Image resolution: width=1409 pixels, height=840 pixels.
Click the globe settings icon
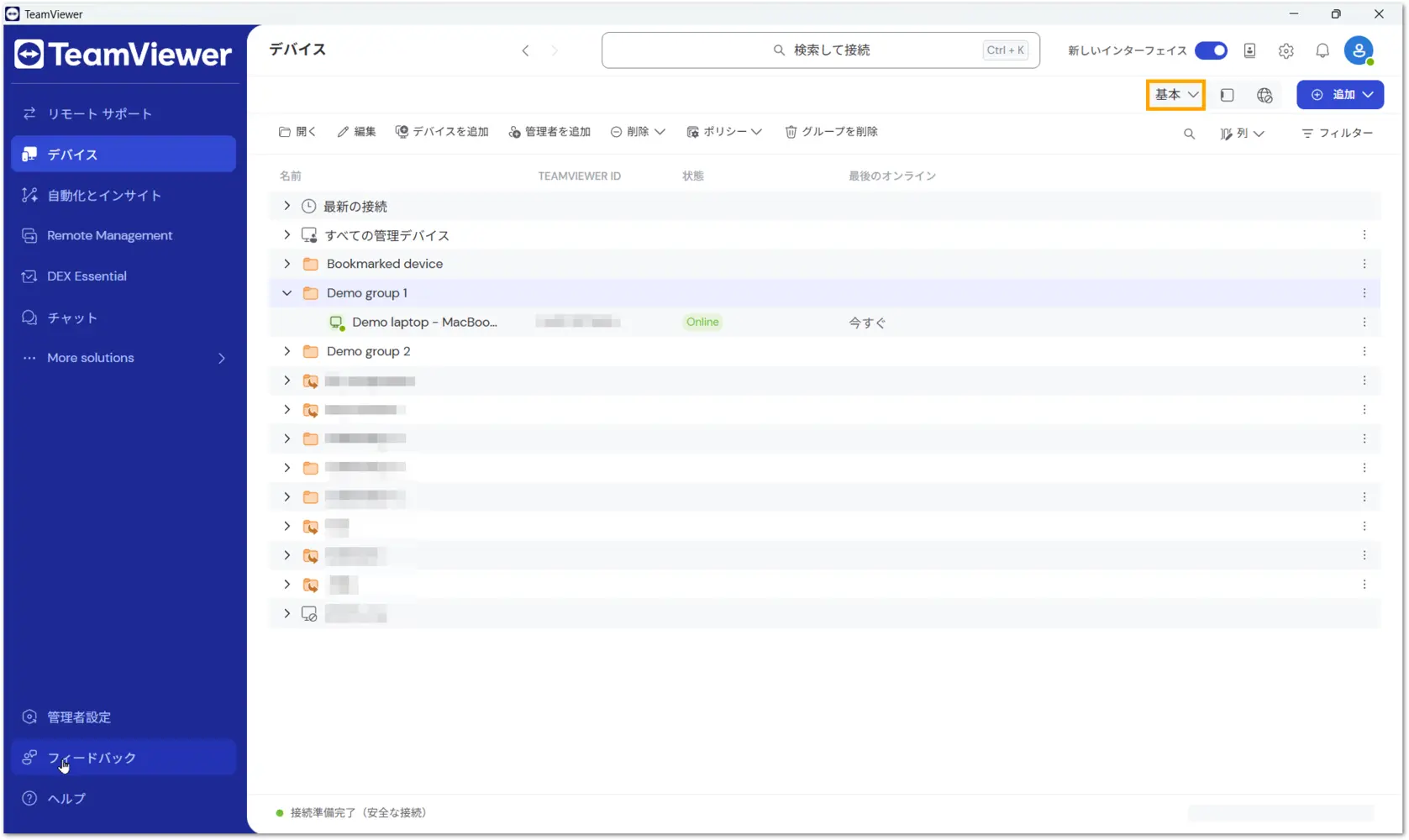(1264, 95)
